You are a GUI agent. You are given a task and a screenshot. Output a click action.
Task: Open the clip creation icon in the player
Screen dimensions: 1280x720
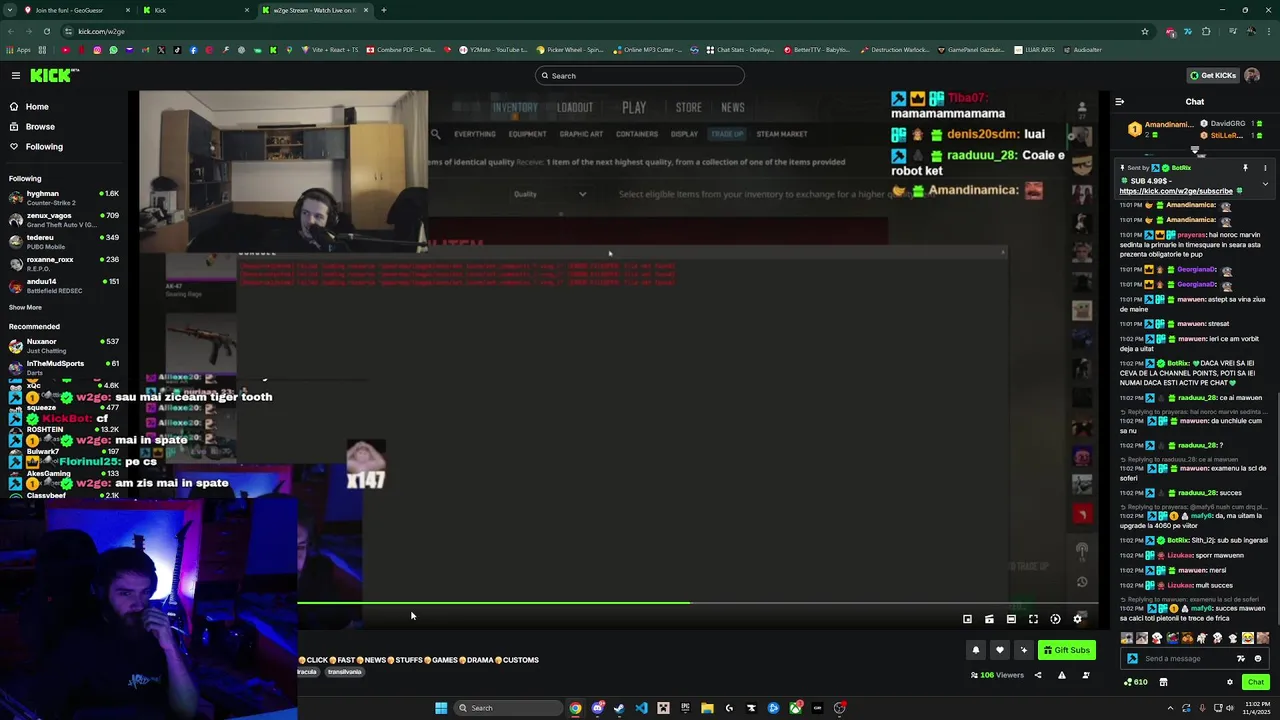click(x=989, y=619)
